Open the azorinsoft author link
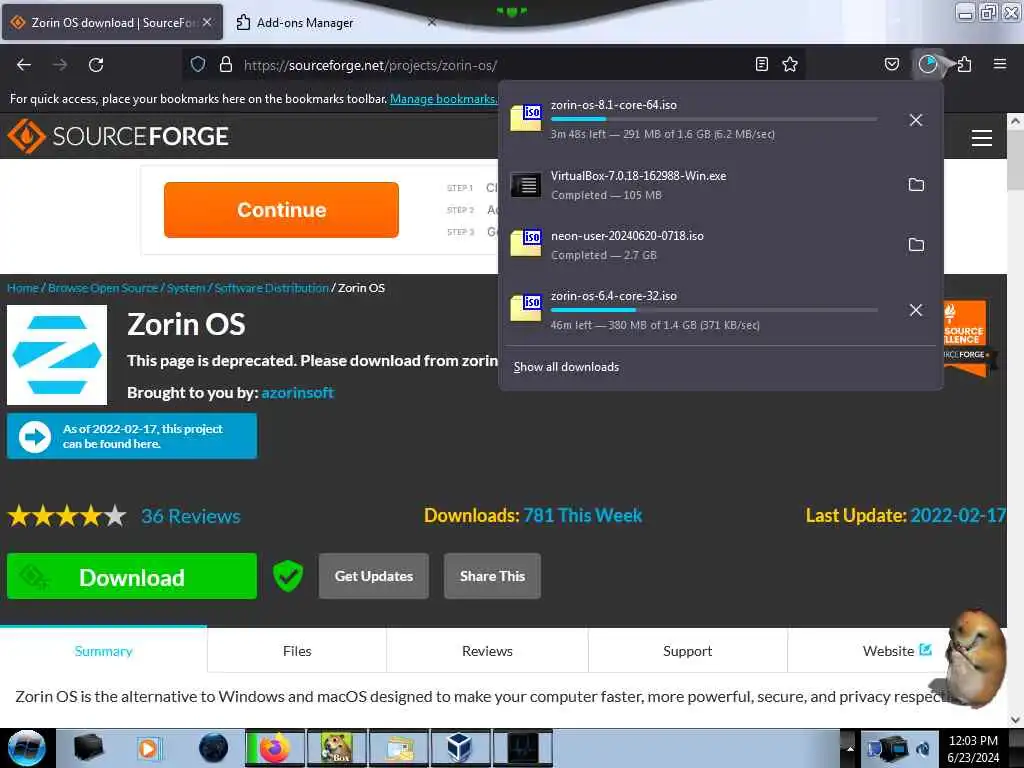Screen dimensions: 1024x768 [x=297, y=392]
